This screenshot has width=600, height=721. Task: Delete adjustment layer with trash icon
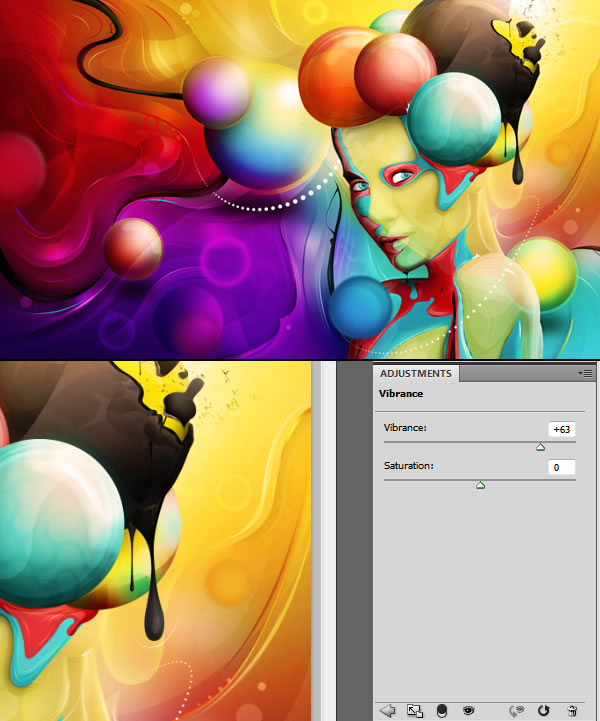coord(572,710)
